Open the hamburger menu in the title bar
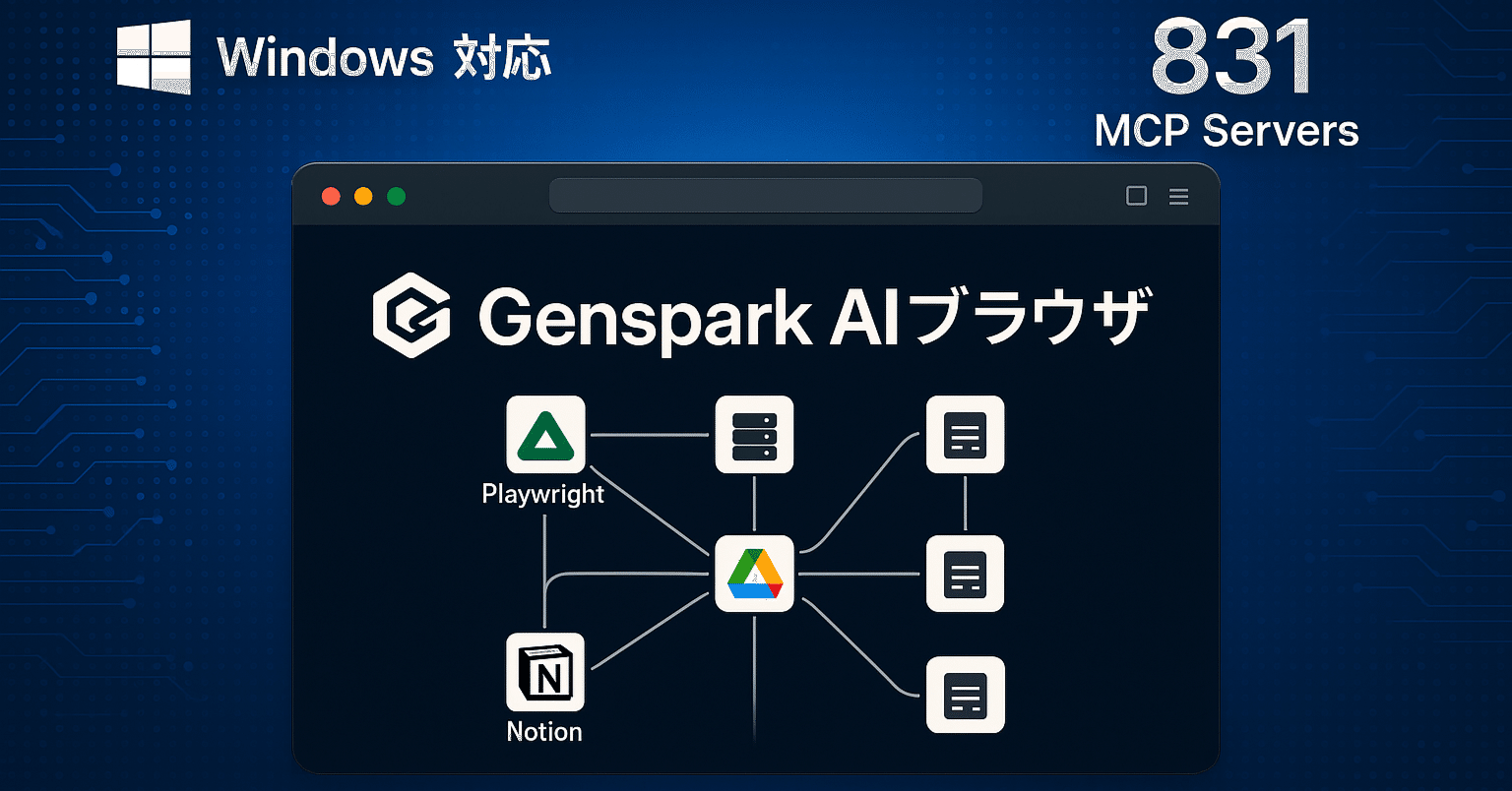The width and height of the screenshot is (1512, 791). [x=1178, y=197]
